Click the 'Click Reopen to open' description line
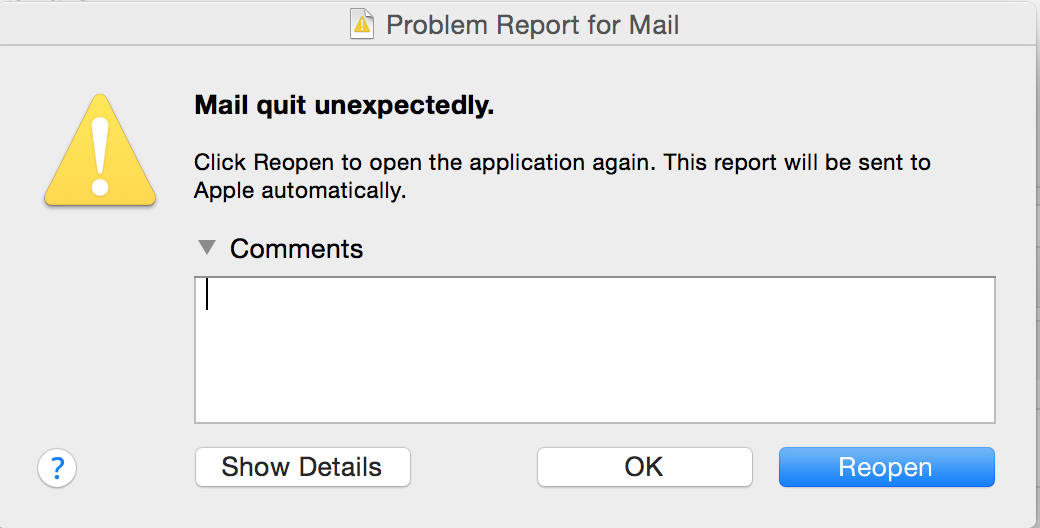Image resolution: width=1040 pixels, height=528 pixels. click(562, 163)
